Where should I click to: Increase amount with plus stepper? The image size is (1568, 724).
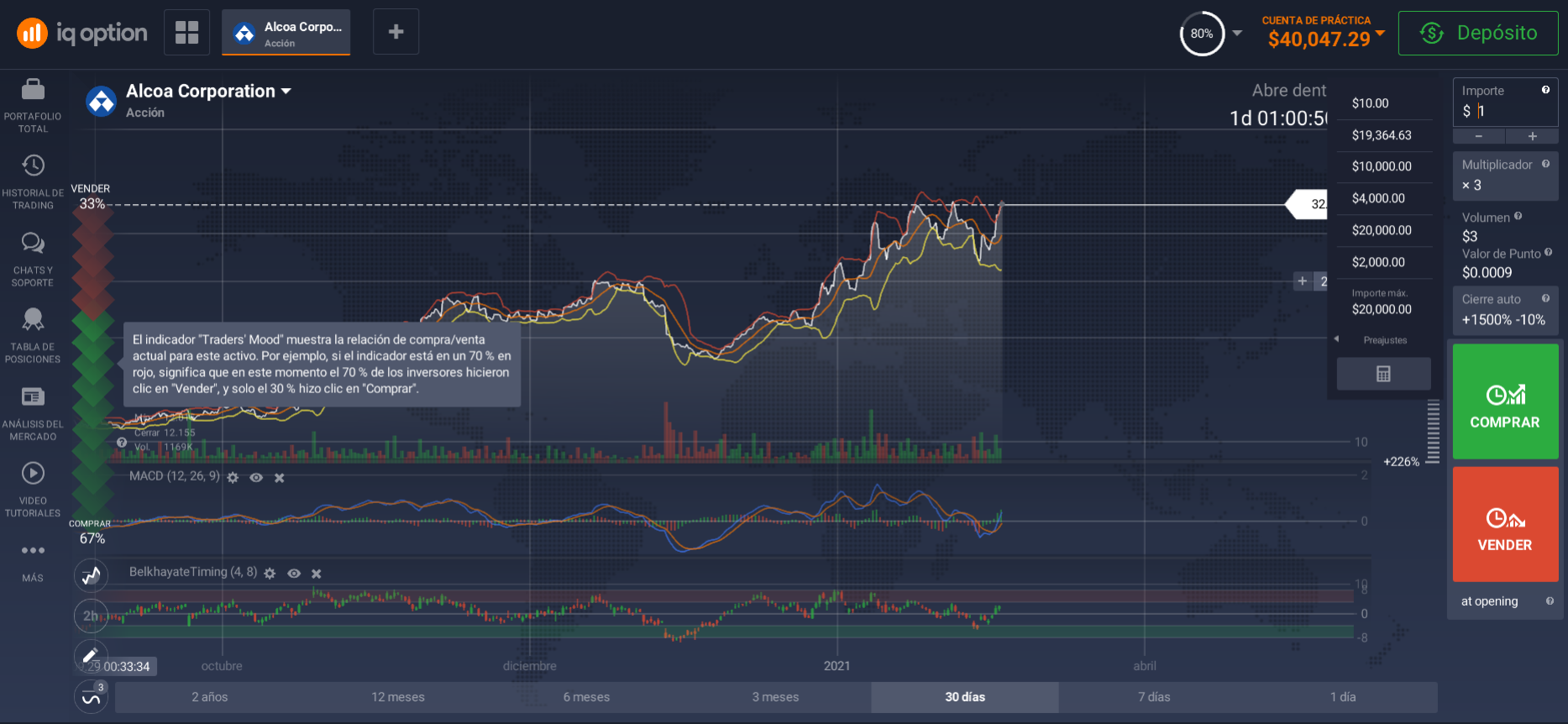(1532, 136)
